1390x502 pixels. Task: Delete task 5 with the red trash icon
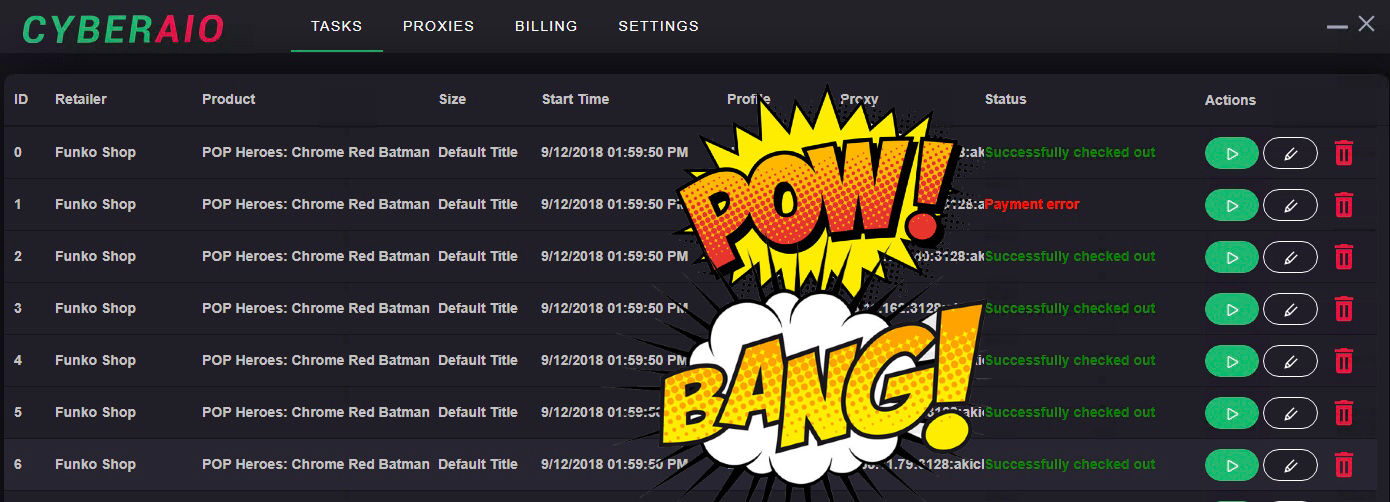point(1344,413)
